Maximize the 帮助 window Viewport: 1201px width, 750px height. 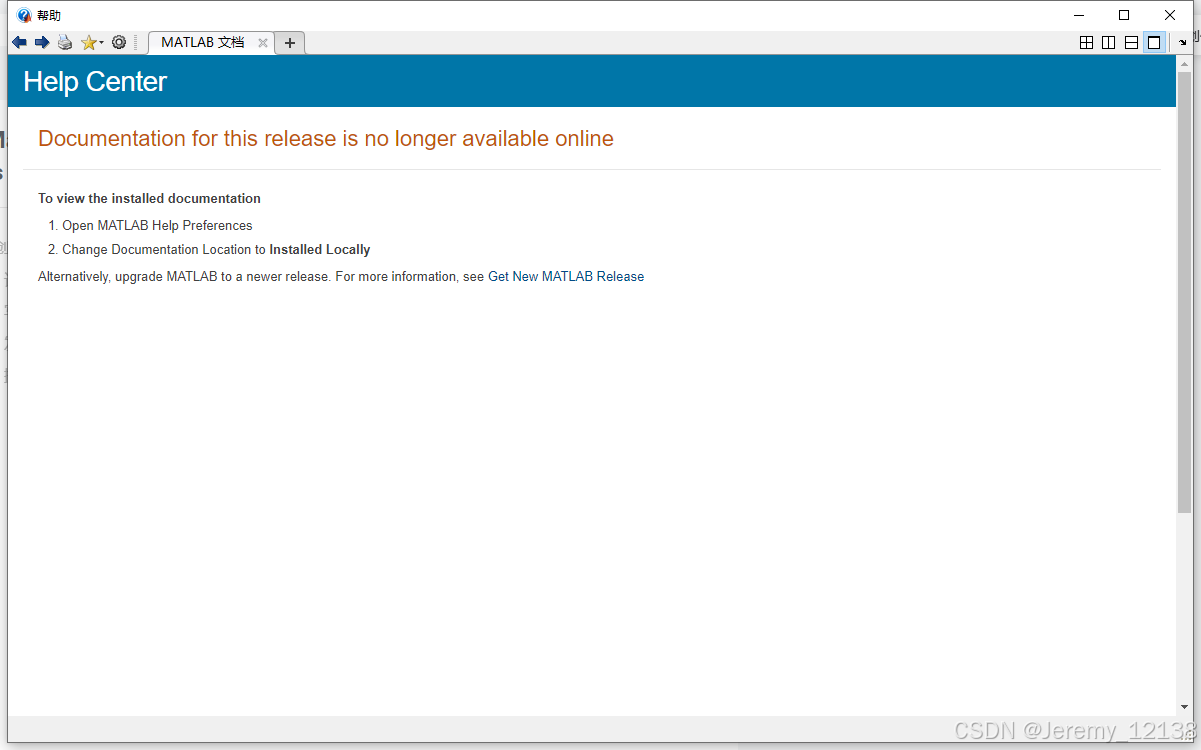[1124, 15]
